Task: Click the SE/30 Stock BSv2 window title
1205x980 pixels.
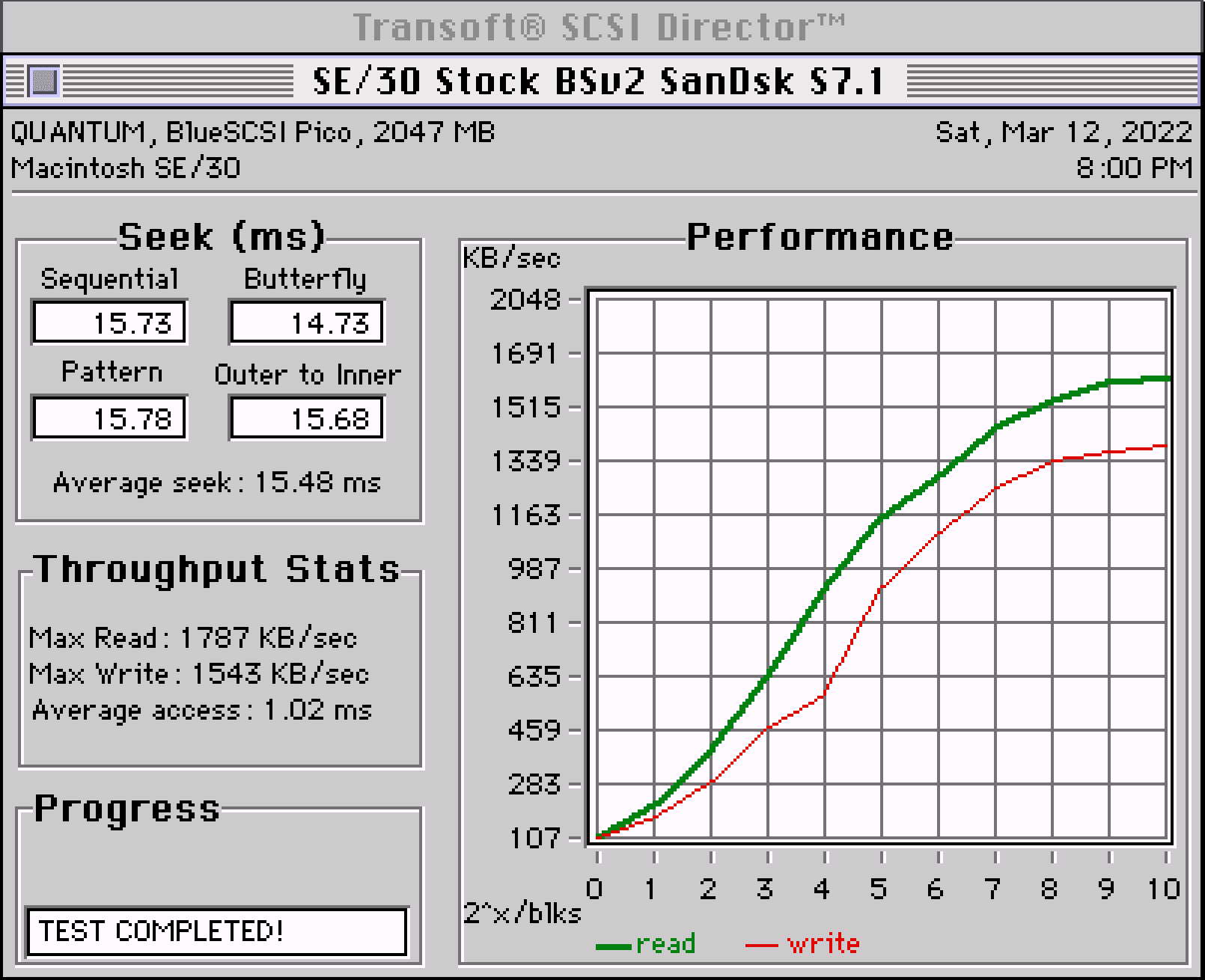Action: coord(599,81)
